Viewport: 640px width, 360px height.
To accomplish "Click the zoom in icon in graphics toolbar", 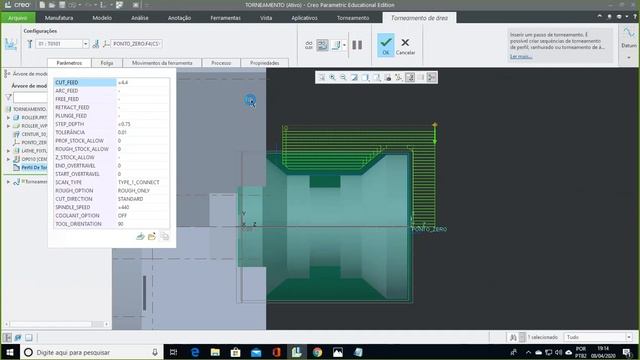I will pos(333,77).
